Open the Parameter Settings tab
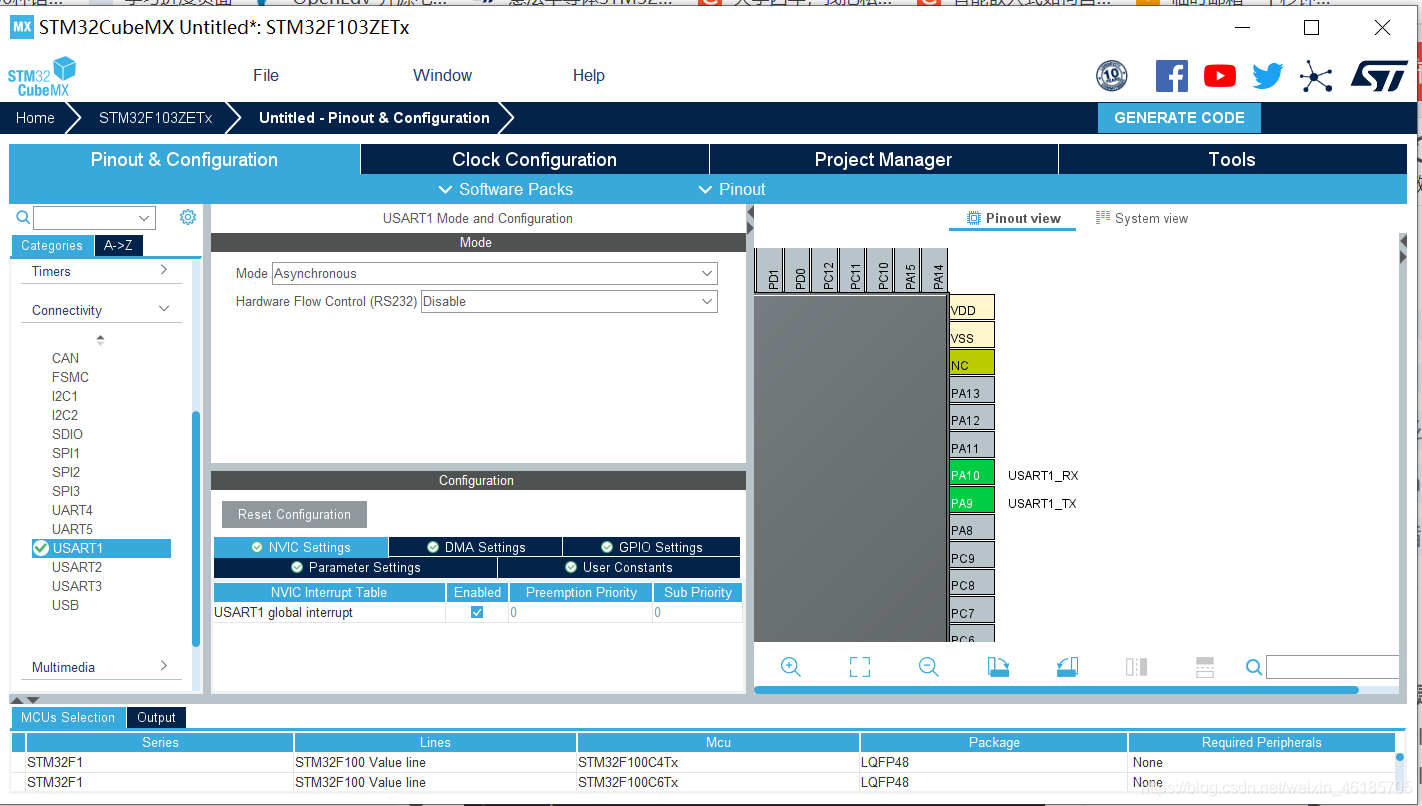The height and width of the screenshot is (806, 1422). point(355,567)
